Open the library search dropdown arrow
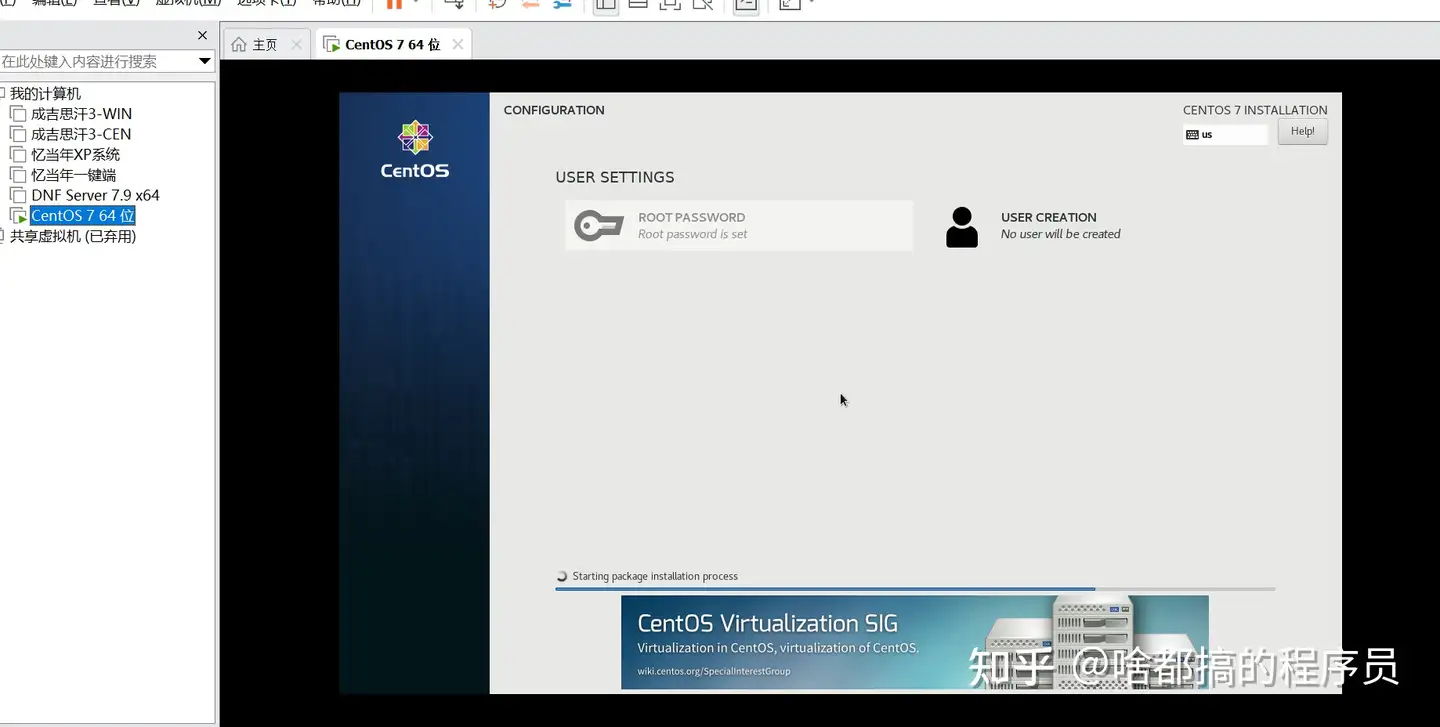The height and width of the screenshot is (727, 1440). tap(205, 61)
